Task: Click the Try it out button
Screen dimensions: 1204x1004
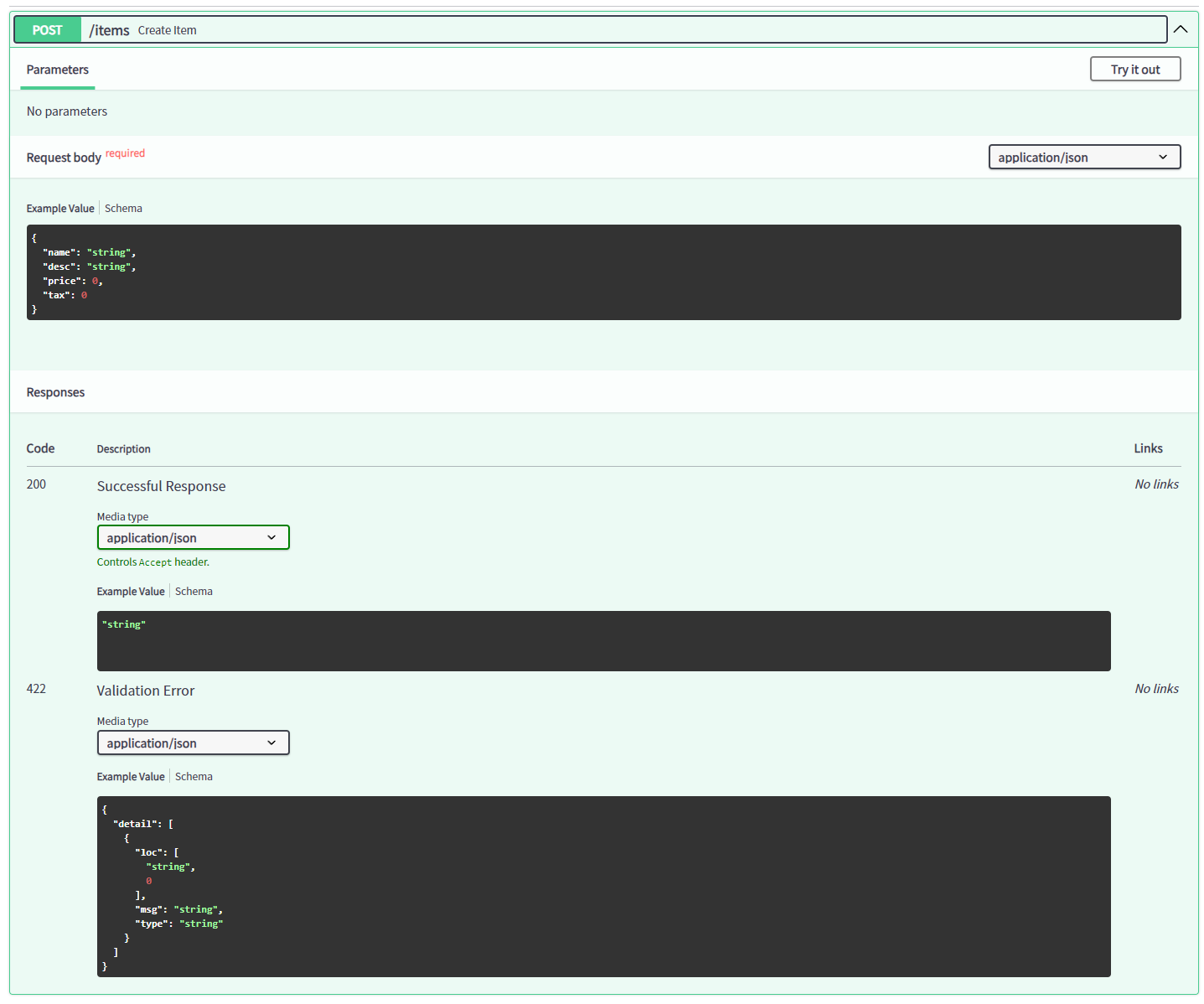Action: pos(1135,70)
